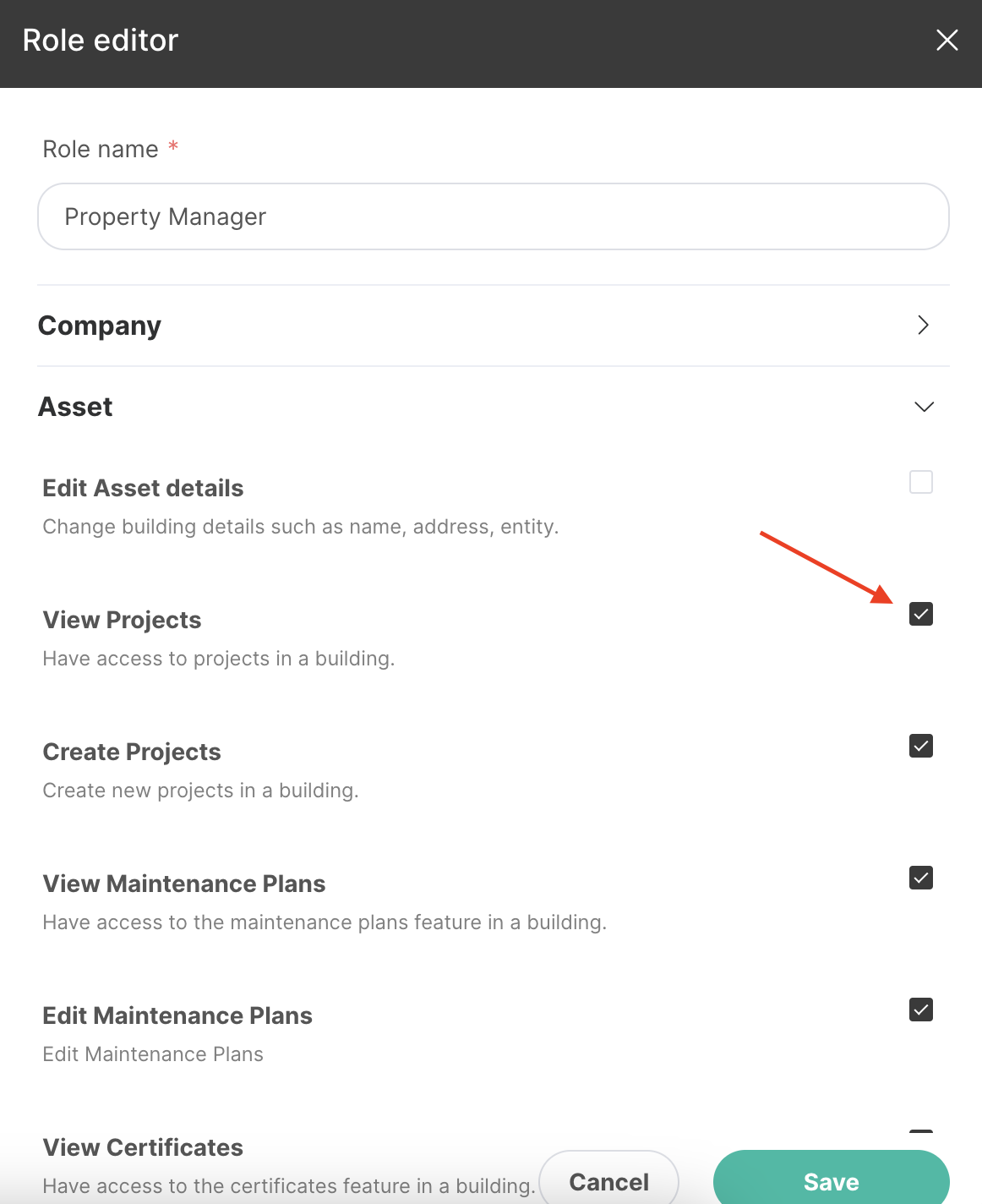Untick the Edit Maintenance Plans checkbox

pyautogui.click(x=920, y=1010)
